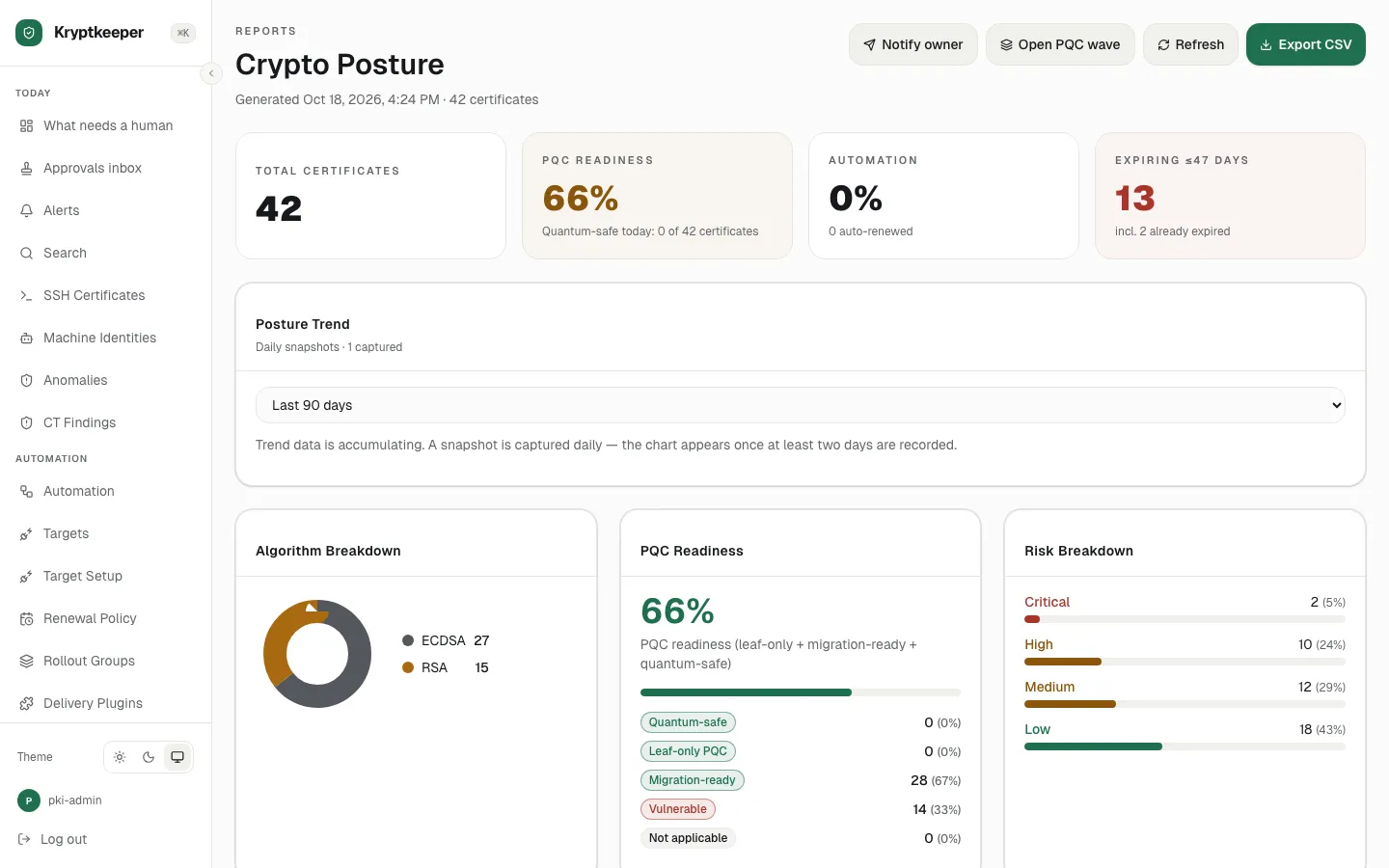Select system theme monitor toggle
The height and width of the screenshot is (868, 1389).
[x=177, y=757]
